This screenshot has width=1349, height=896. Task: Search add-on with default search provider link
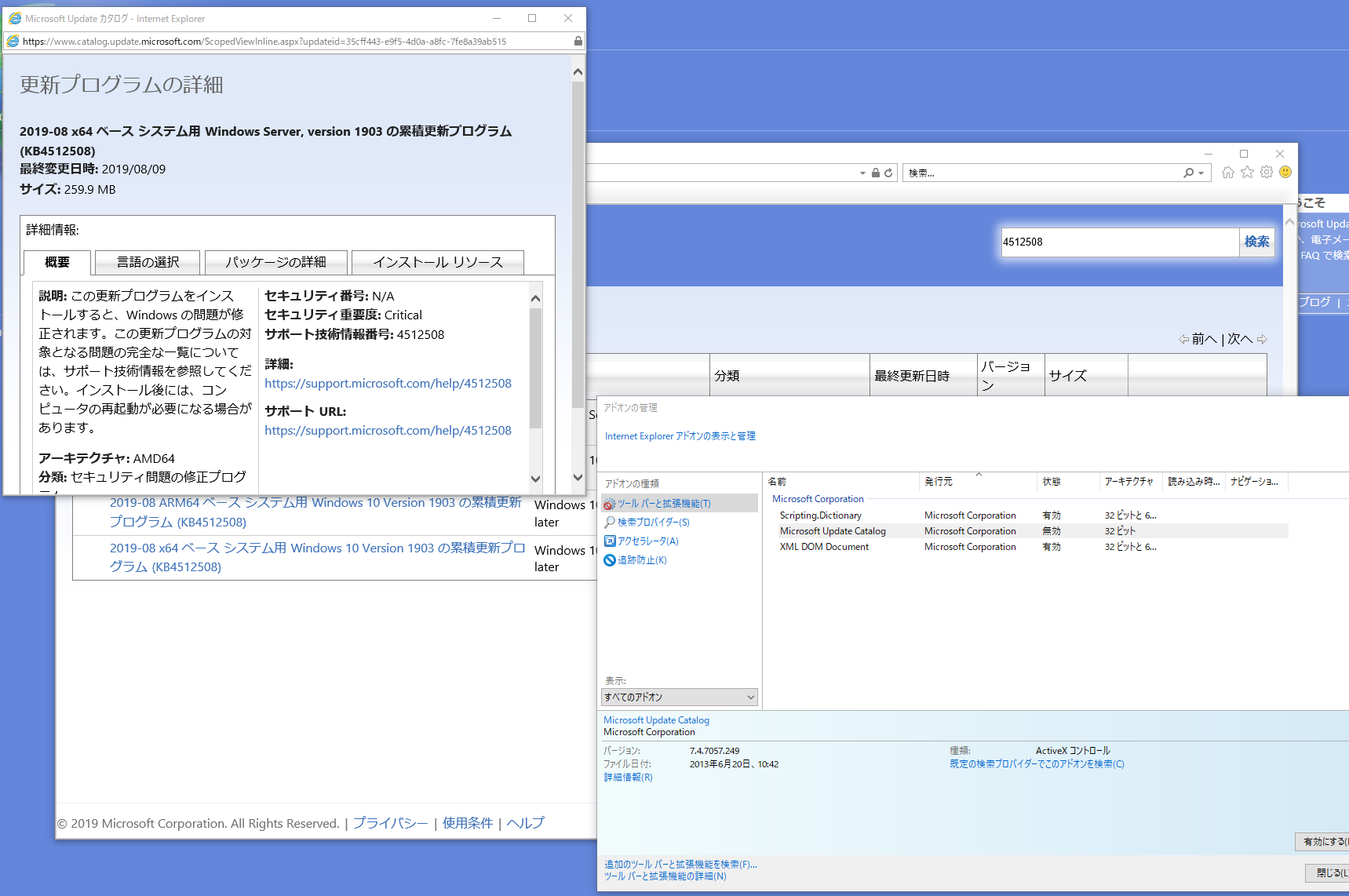click(1037, 764)
